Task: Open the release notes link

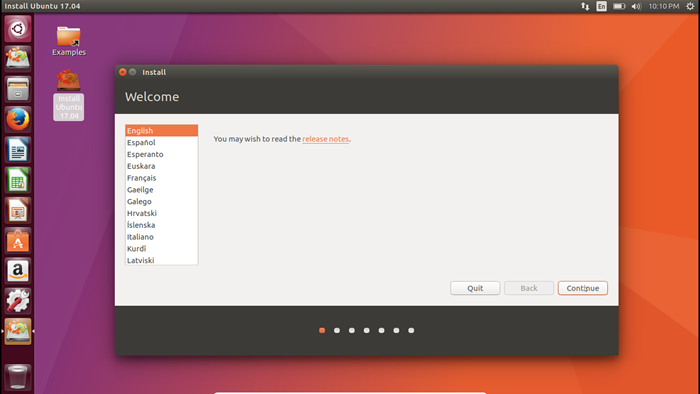Action: [x=325, y=139]
